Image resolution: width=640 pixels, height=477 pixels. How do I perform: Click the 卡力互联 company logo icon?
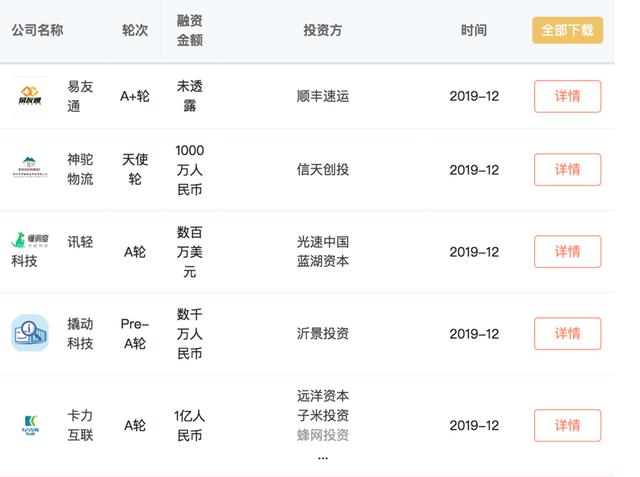click(x=29, y=425)
